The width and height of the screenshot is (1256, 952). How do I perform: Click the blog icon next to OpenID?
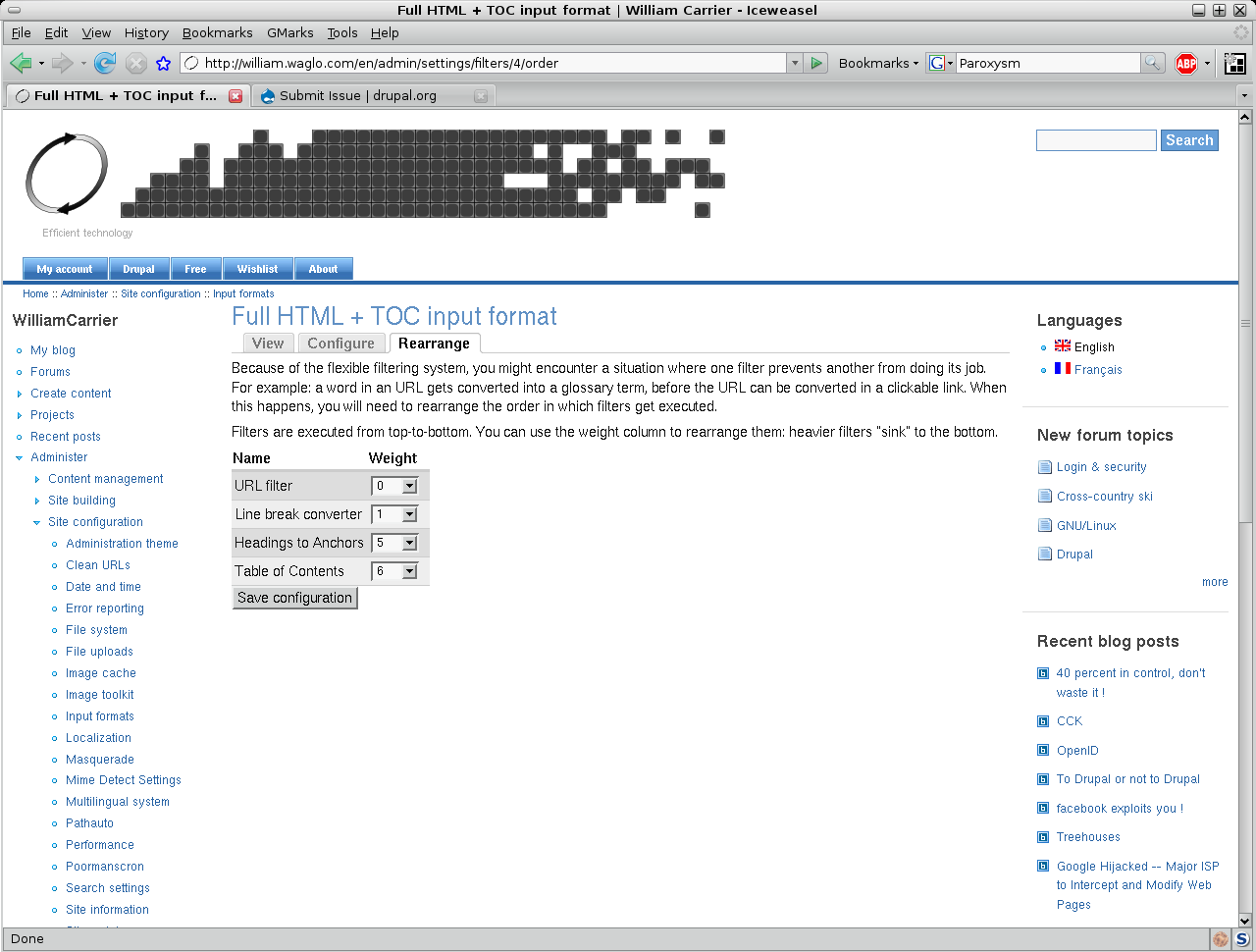pyautogui.click(x=1043, y=750)
